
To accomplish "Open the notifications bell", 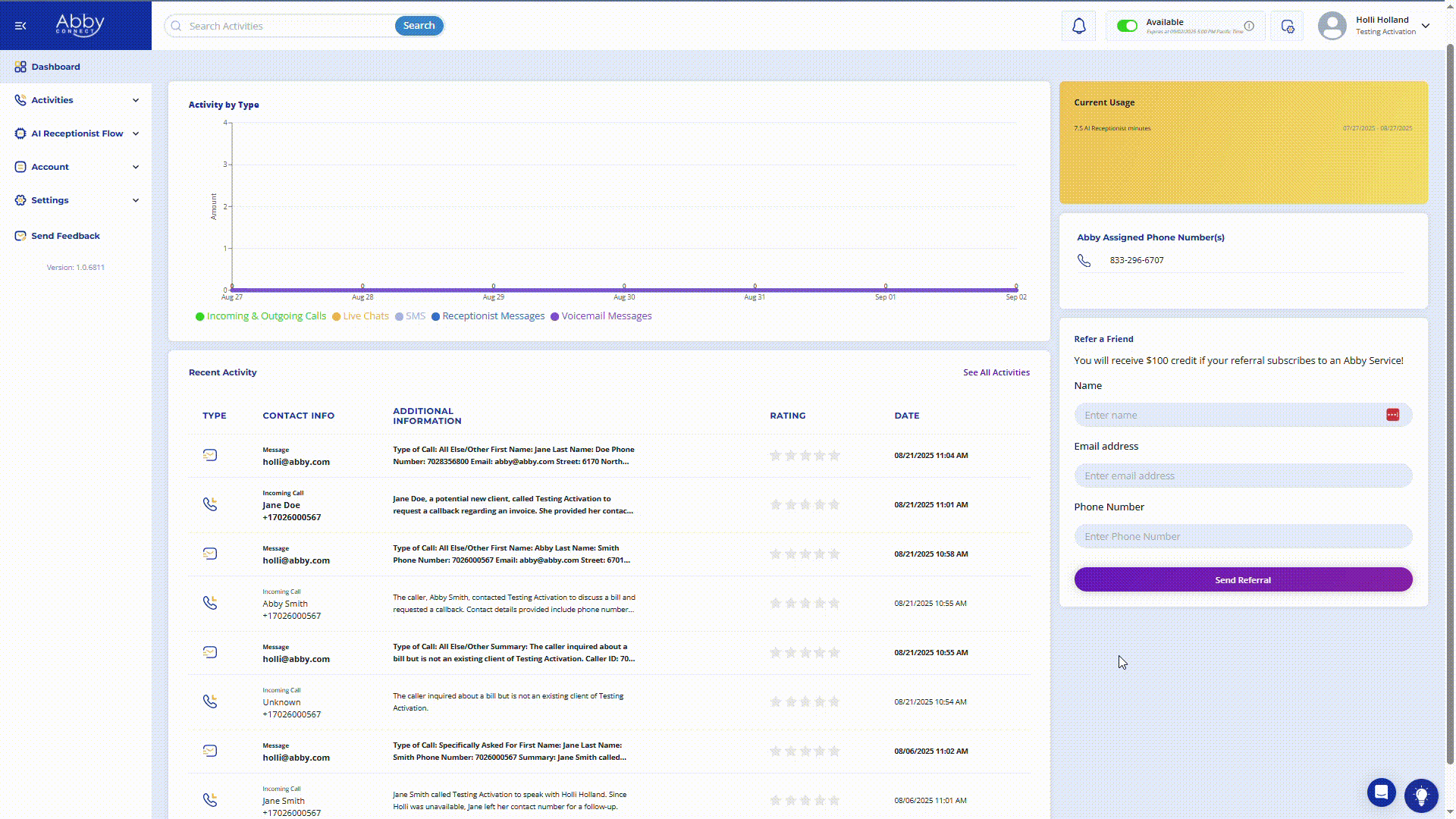I will tap(1078, 27).
